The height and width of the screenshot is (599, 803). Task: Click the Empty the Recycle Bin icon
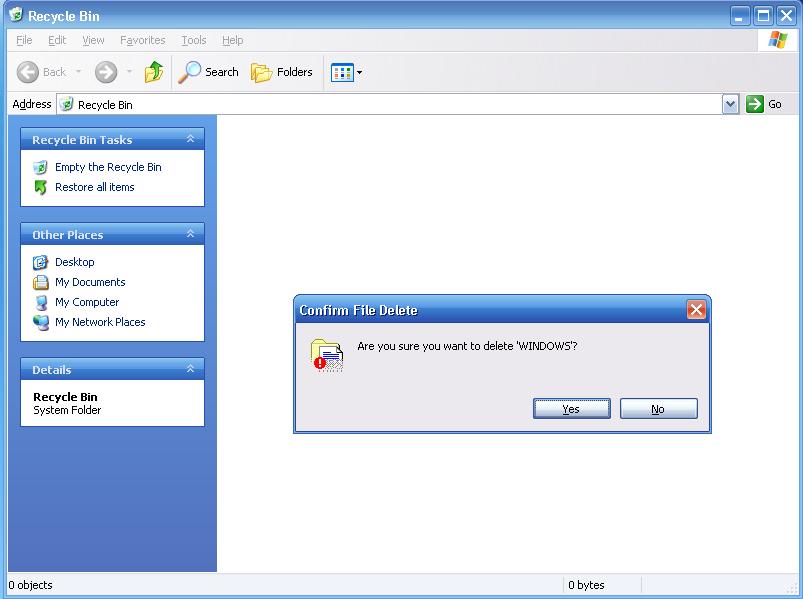40,167
